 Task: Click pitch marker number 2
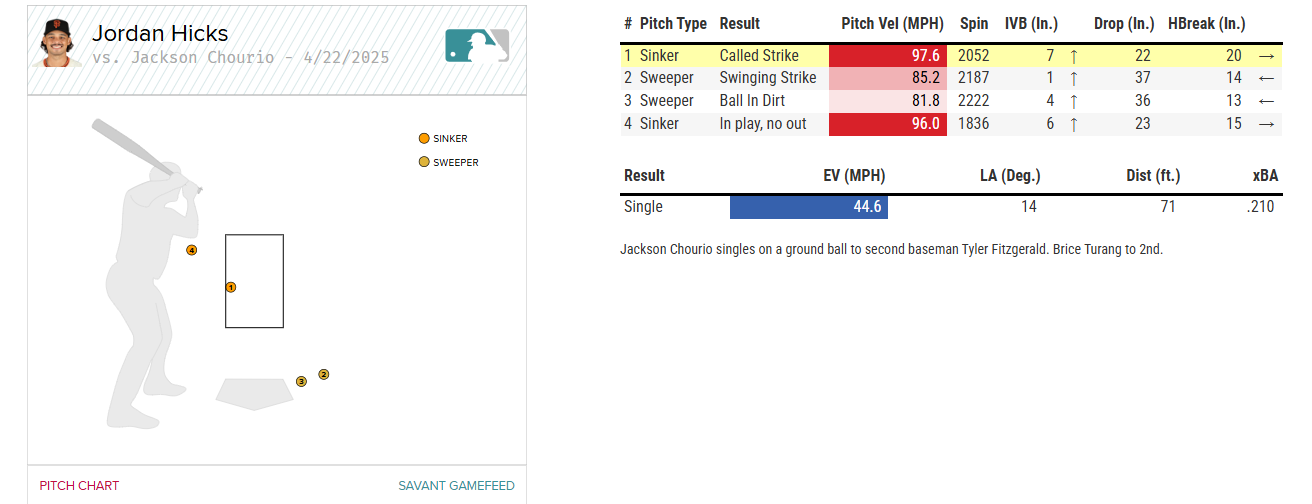[324, 374]
